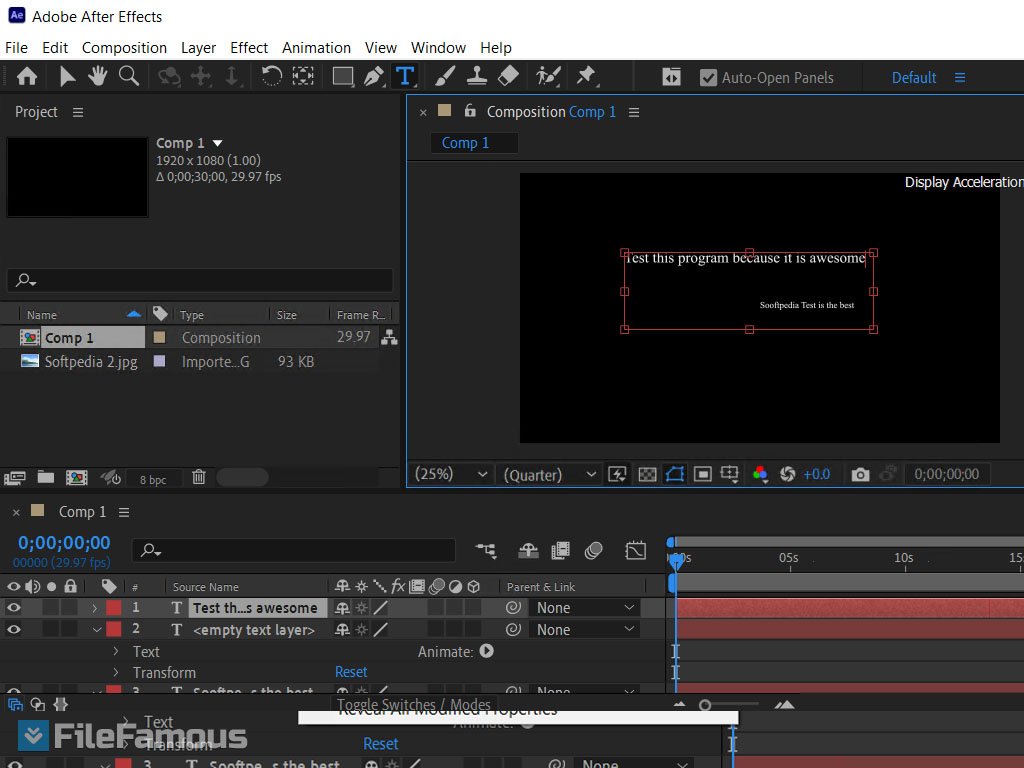Create a new composition from Project footer
This screenshot has width=1024, height=768.
[x=76, y=477]
